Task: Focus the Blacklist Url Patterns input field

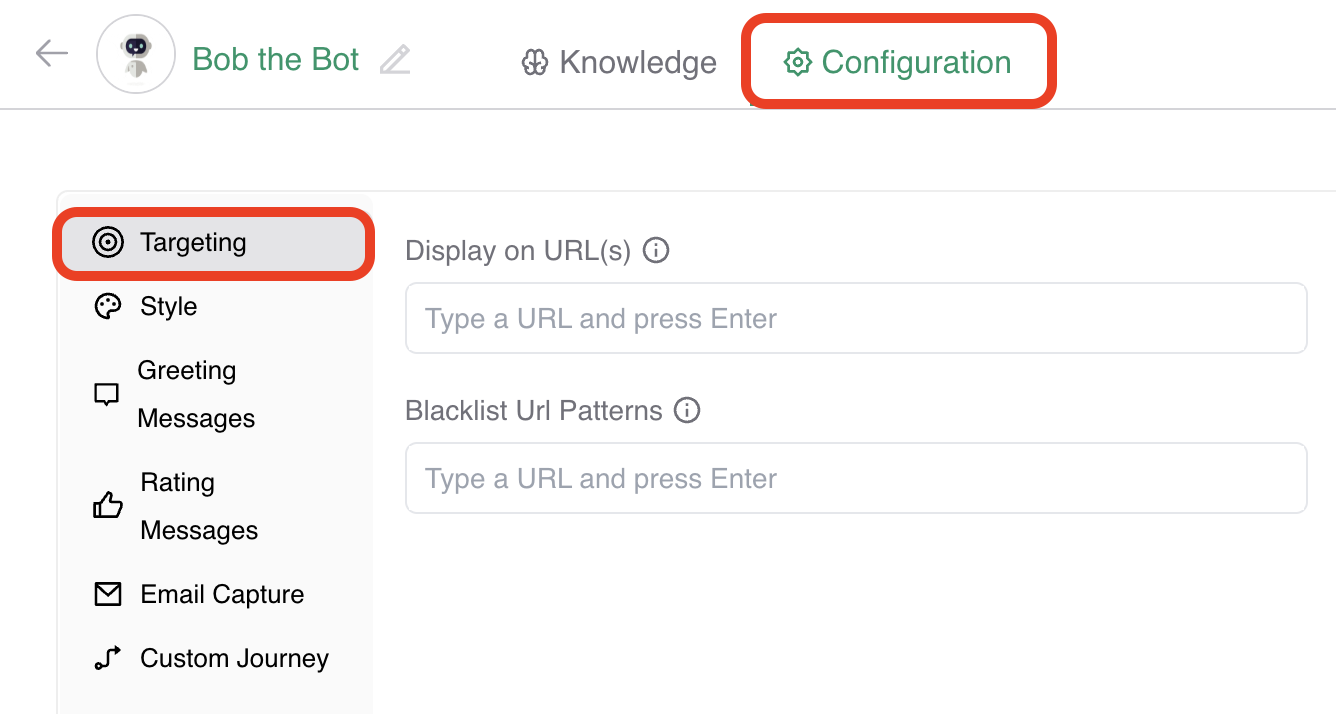Action: 855,479
